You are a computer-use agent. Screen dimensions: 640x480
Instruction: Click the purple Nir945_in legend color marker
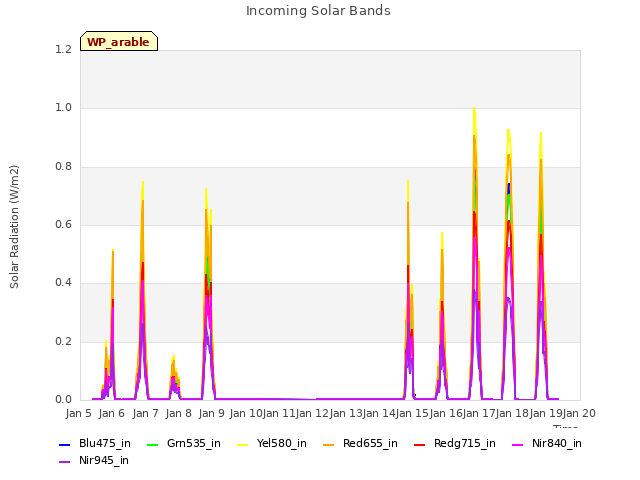(64, 462)
